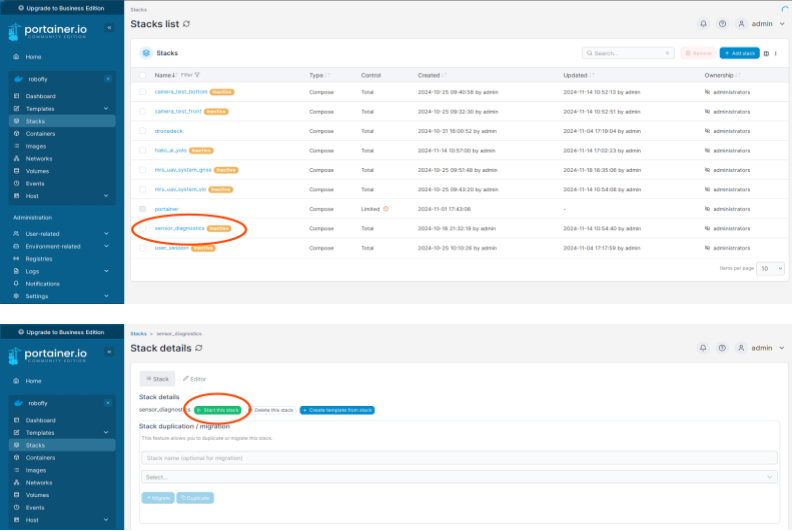
Task: Open notifications bell on Stack details page
Action: 703,348
